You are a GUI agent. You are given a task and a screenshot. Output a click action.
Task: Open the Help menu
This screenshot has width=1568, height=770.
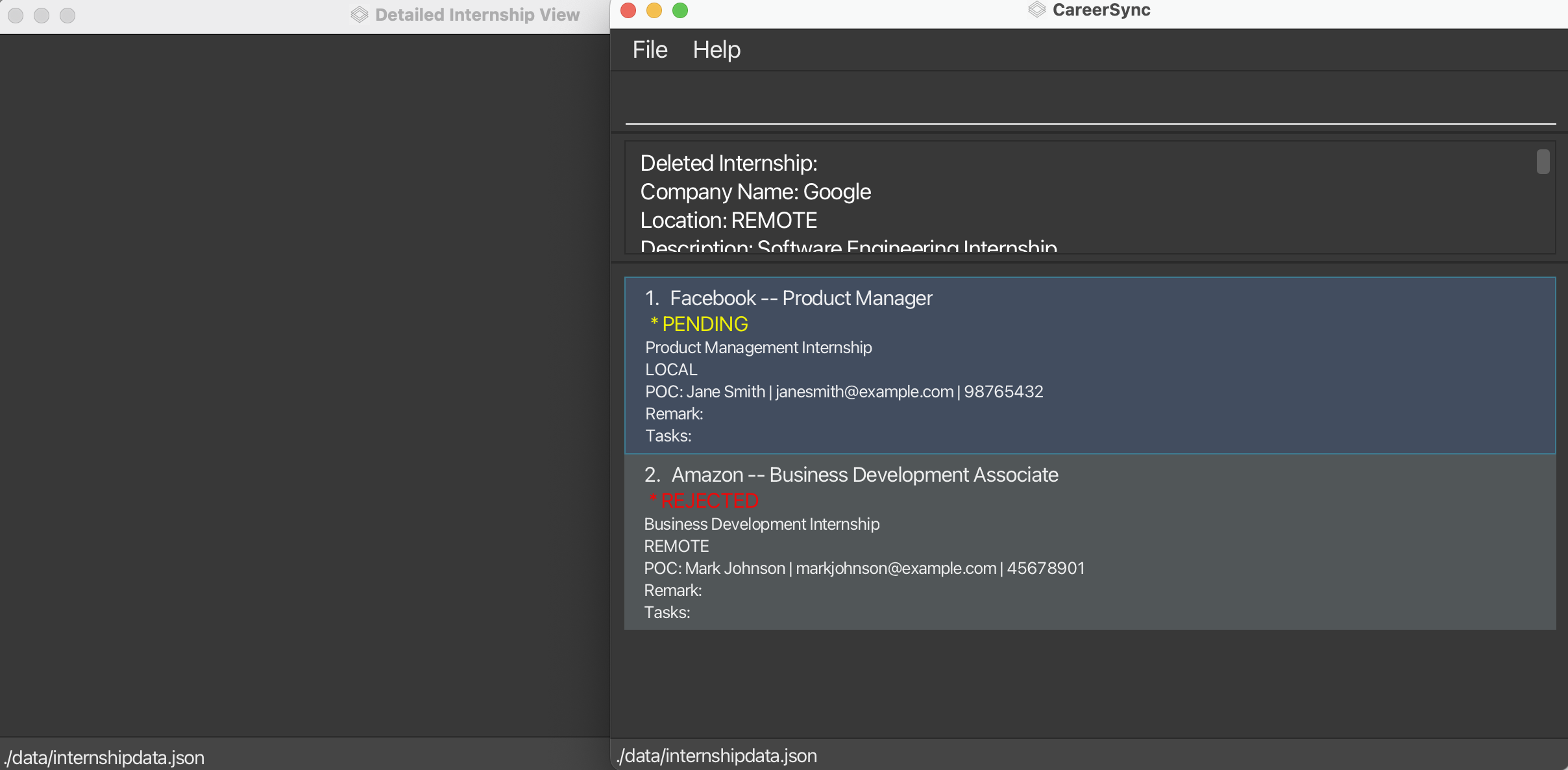point(717,50)
